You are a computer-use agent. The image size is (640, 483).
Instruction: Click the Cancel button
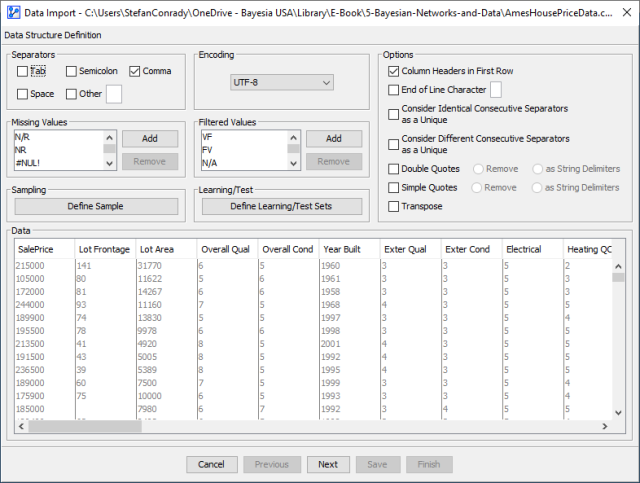click(212, 465)
